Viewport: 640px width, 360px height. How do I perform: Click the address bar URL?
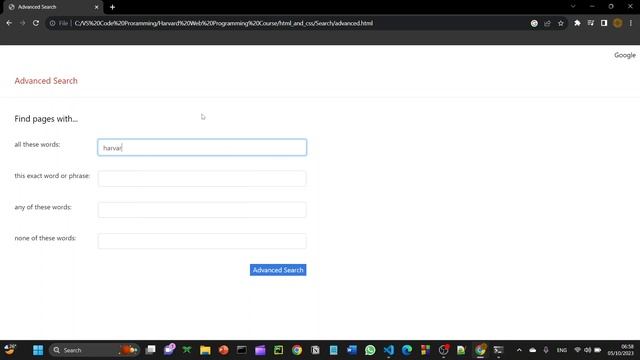pos(224,23)
